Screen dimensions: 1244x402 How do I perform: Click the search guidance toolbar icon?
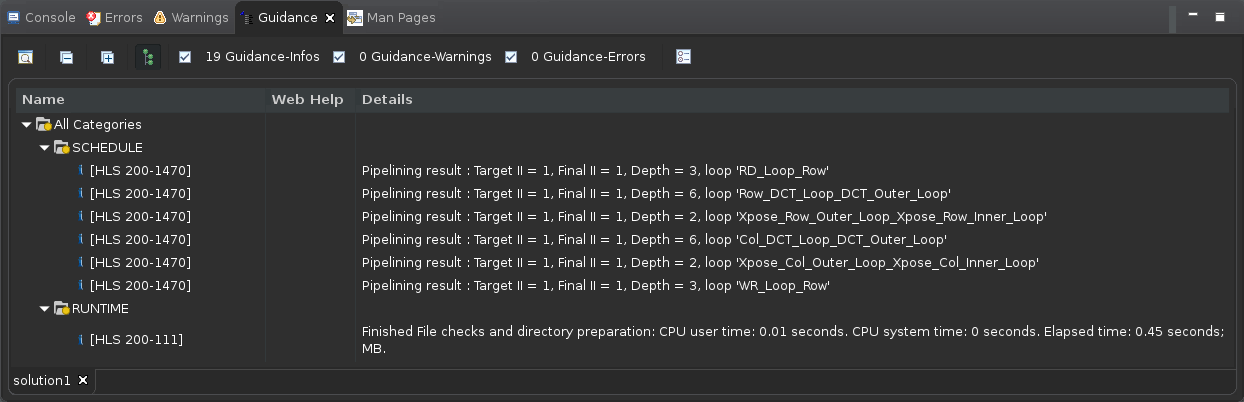(x=25, y=57)
